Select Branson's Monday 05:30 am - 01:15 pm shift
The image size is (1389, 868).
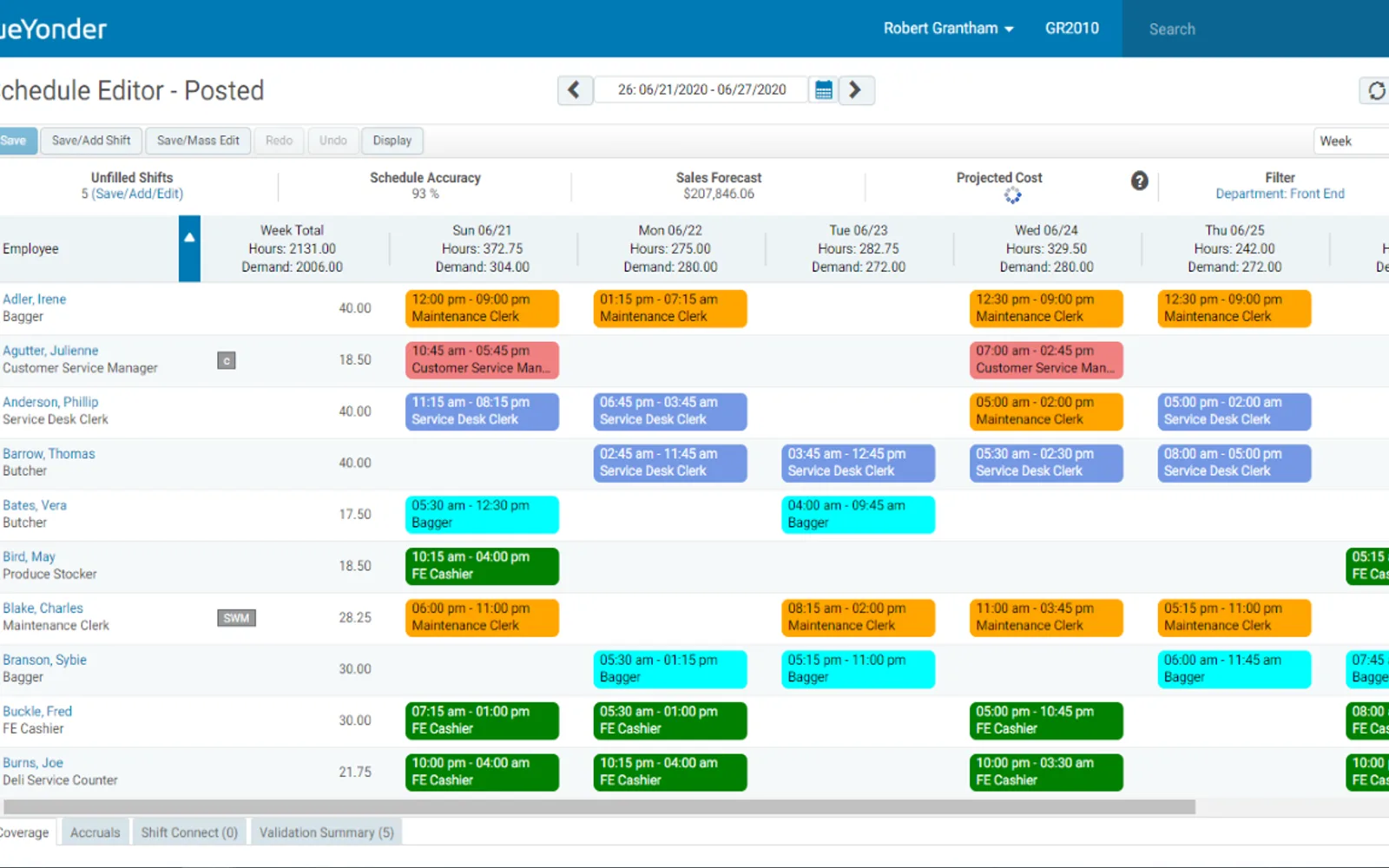click(x=670, y=669)
